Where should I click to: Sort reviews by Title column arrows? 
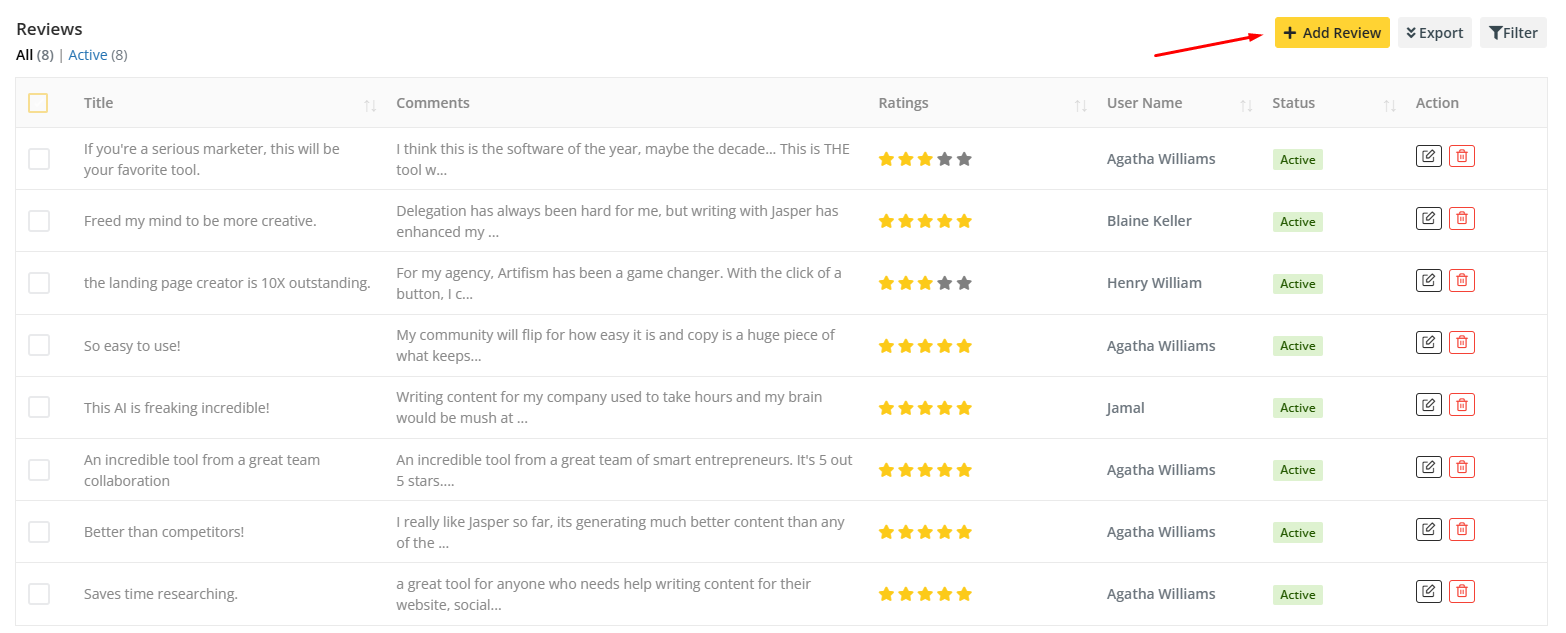[x=370, y=104]
